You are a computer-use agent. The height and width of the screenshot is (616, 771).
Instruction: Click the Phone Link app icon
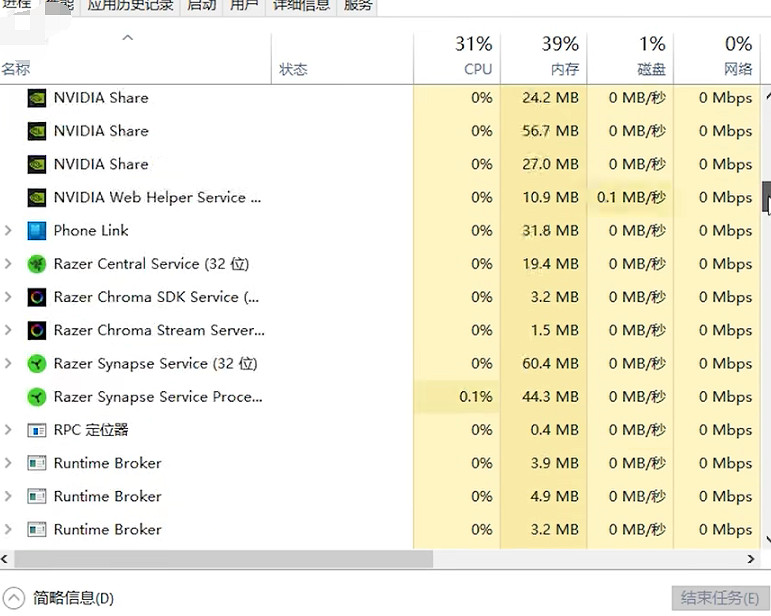pyautogui.click(x=37, y=231)
